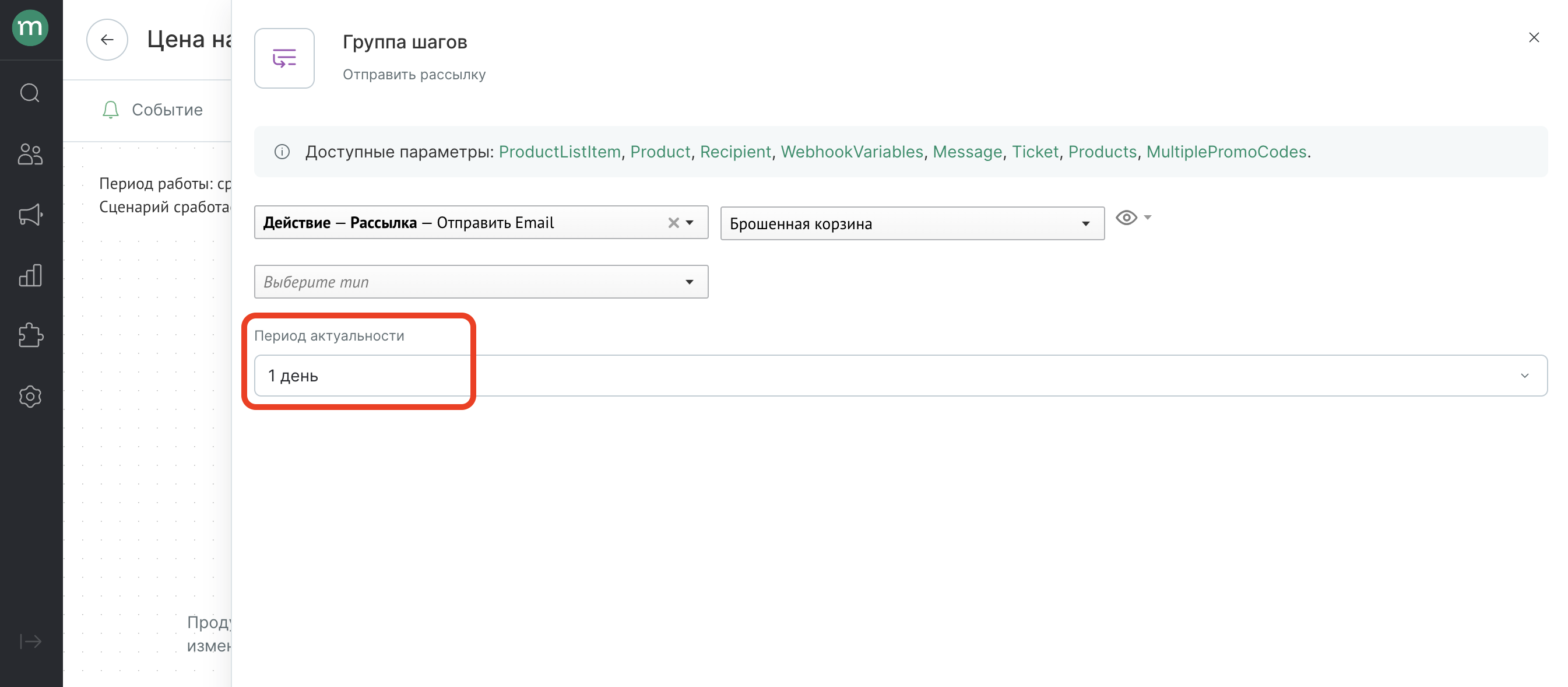Open the Период актуальности 1 день dropdown
This screenshot has width=1568, height=687.
(x=900, y=376)
